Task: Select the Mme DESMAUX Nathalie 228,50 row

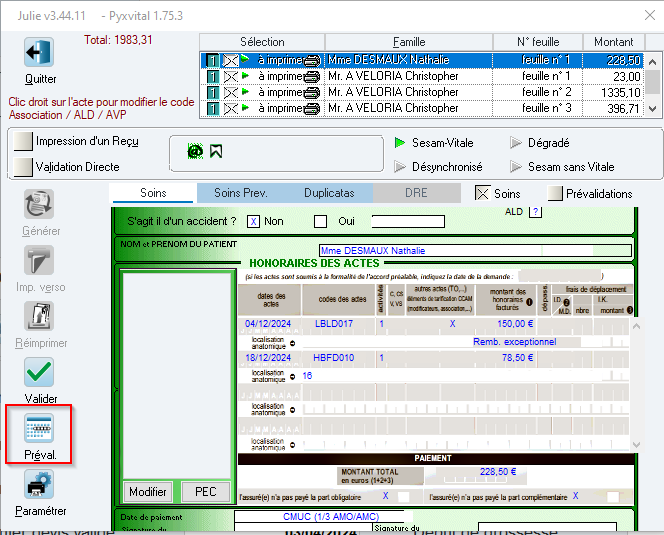Action: point(422,60)
